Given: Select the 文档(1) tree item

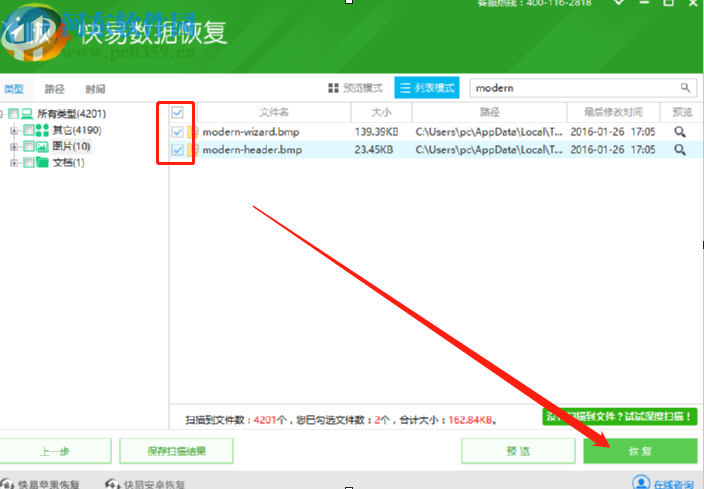Looking at the screenshot, I should (68, 162).
